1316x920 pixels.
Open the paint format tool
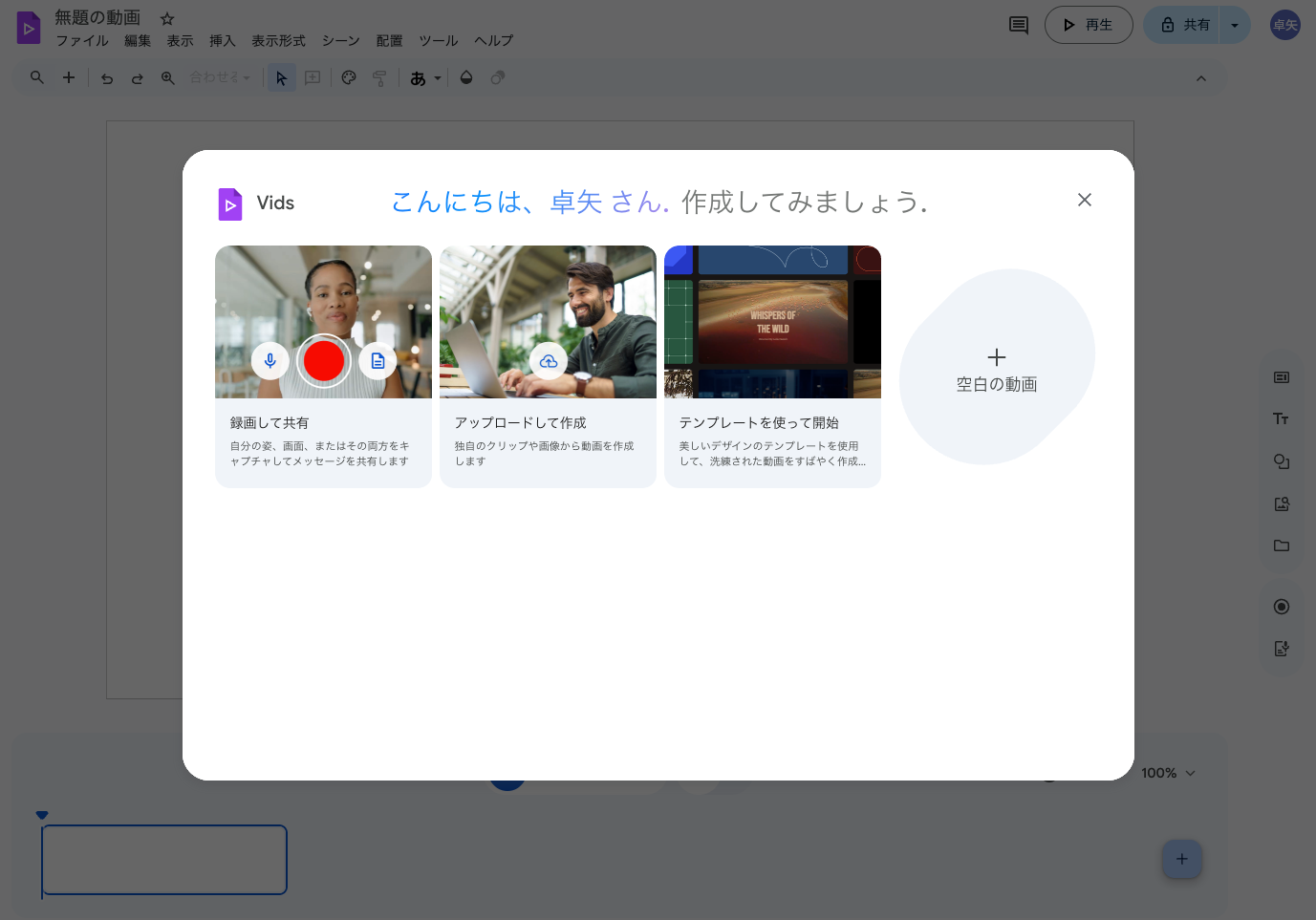[379, 77]
